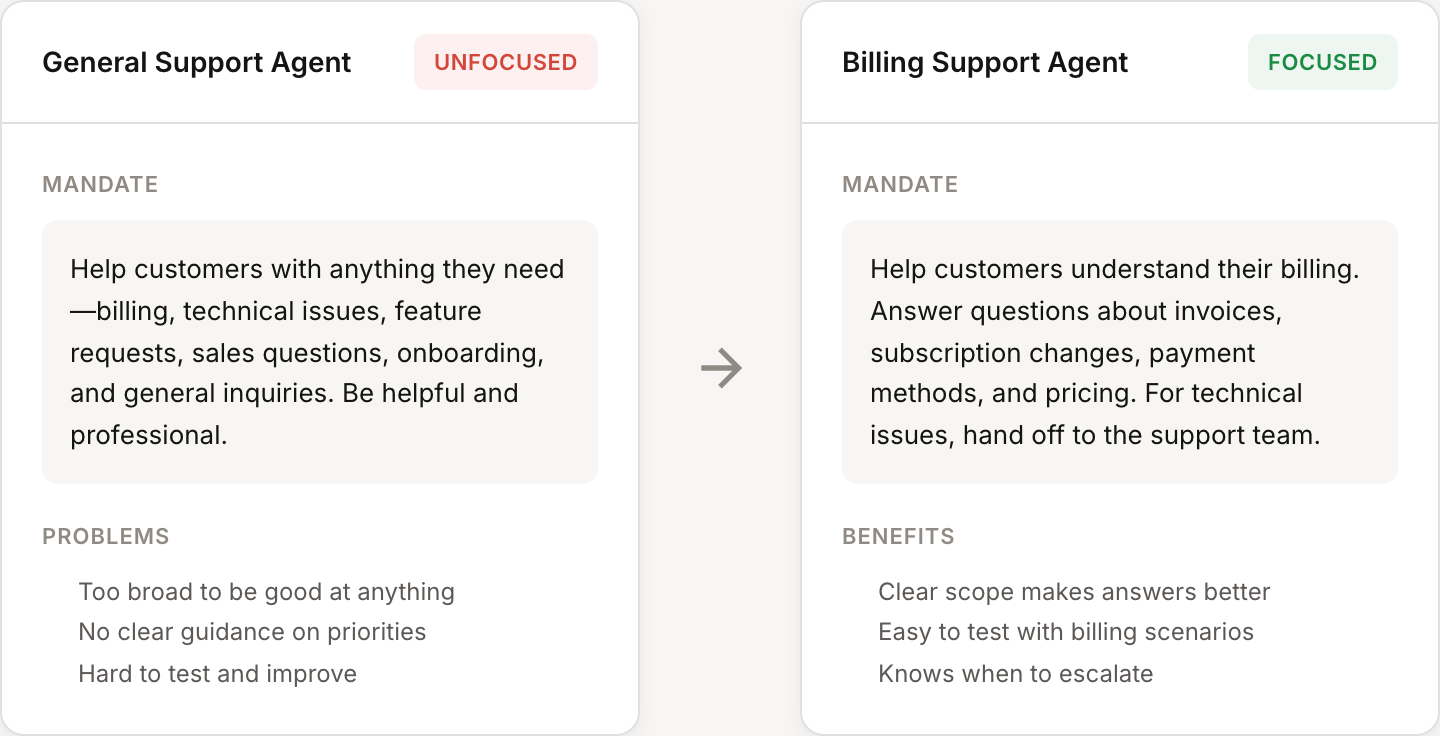Click the FOCUSED green badge
1440x736 pixels.
click(x=1322, y=62)
